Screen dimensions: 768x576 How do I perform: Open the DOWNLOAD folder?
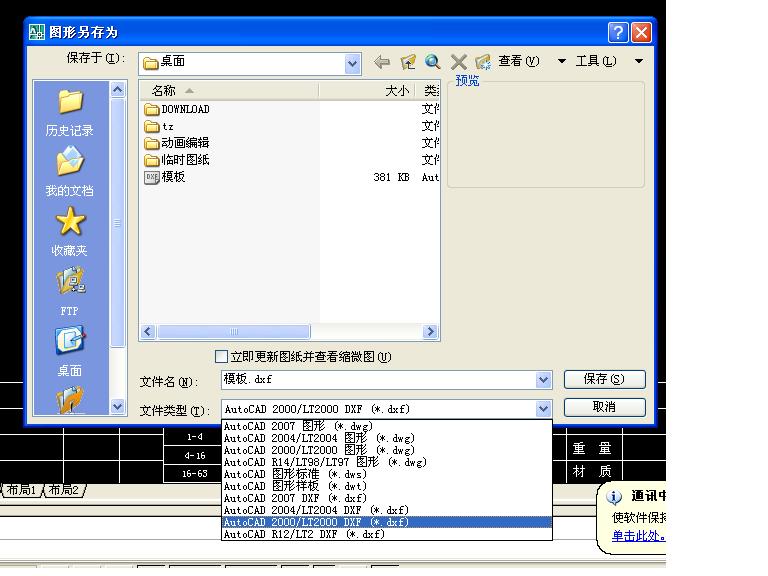177,109
